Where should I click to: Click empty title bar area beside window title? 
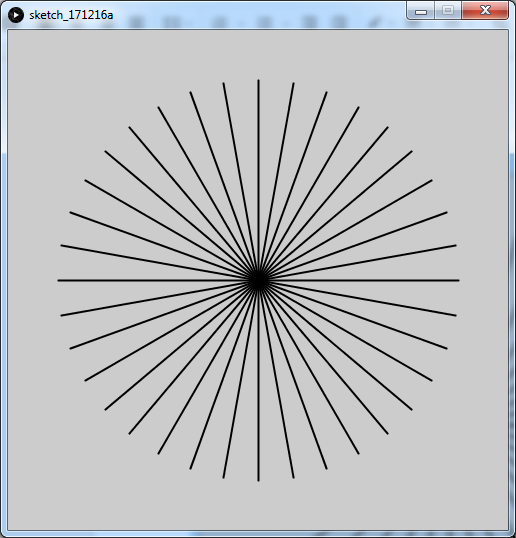click(257, 15)
